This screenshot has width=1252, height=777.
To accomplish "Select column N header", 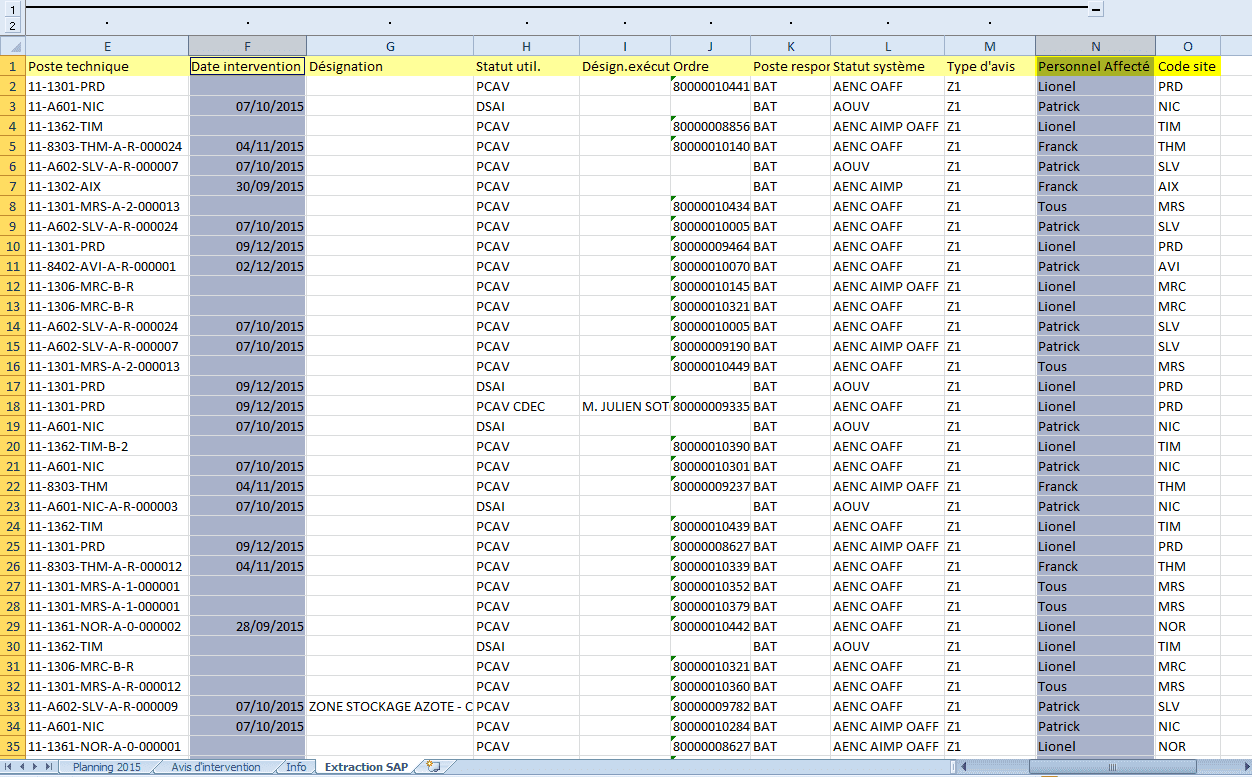I will pyautogui.click(x=1095, y=46).
